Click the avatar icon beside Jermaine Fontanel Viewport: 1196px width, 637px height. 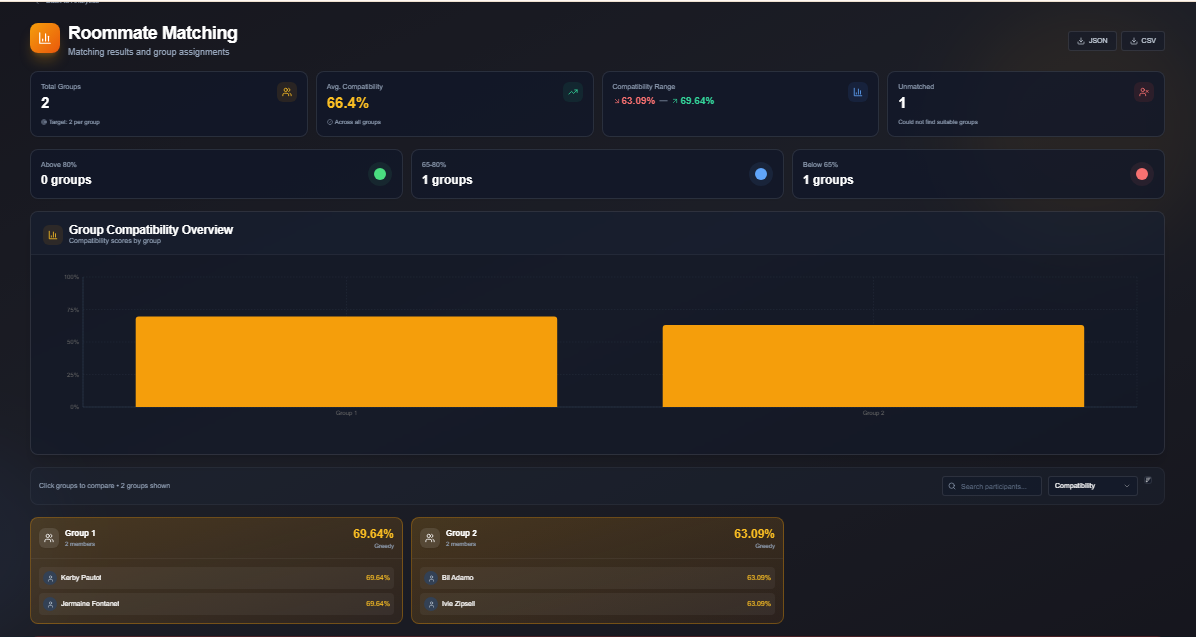[50, 604]
